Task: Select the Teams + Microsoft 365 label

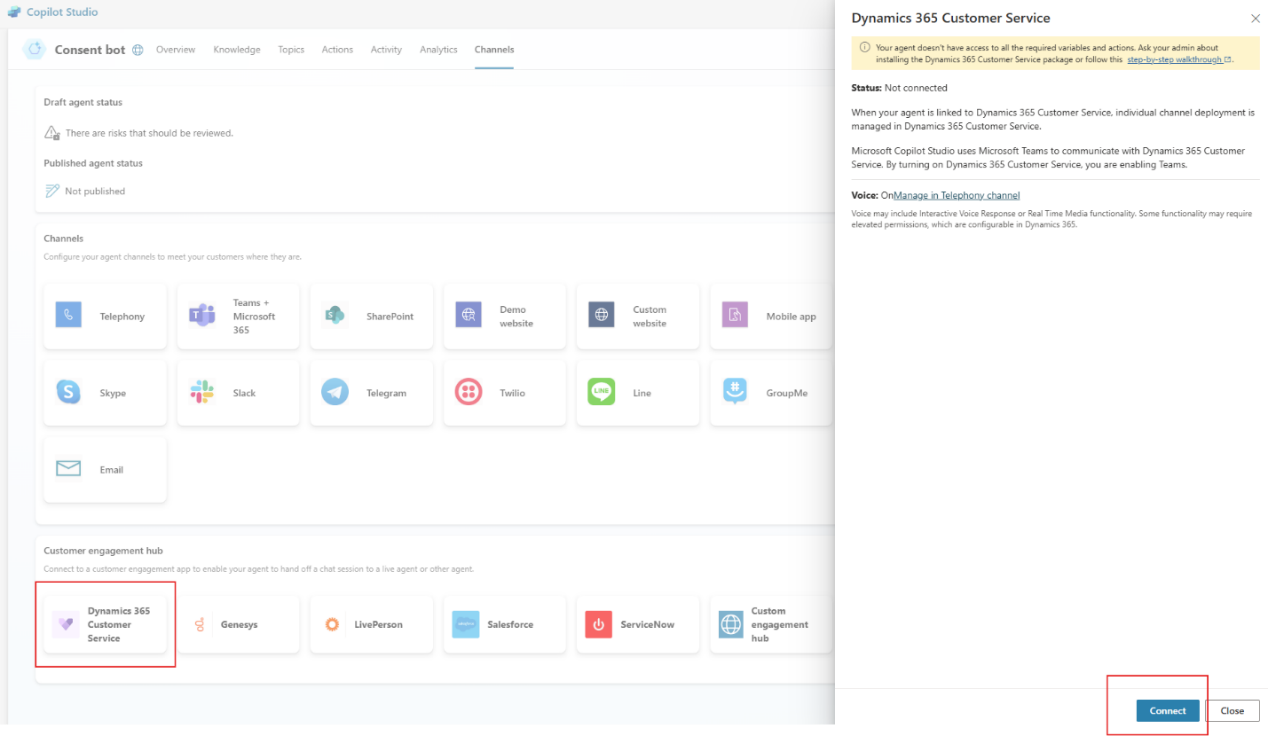Action: (254, 316)
